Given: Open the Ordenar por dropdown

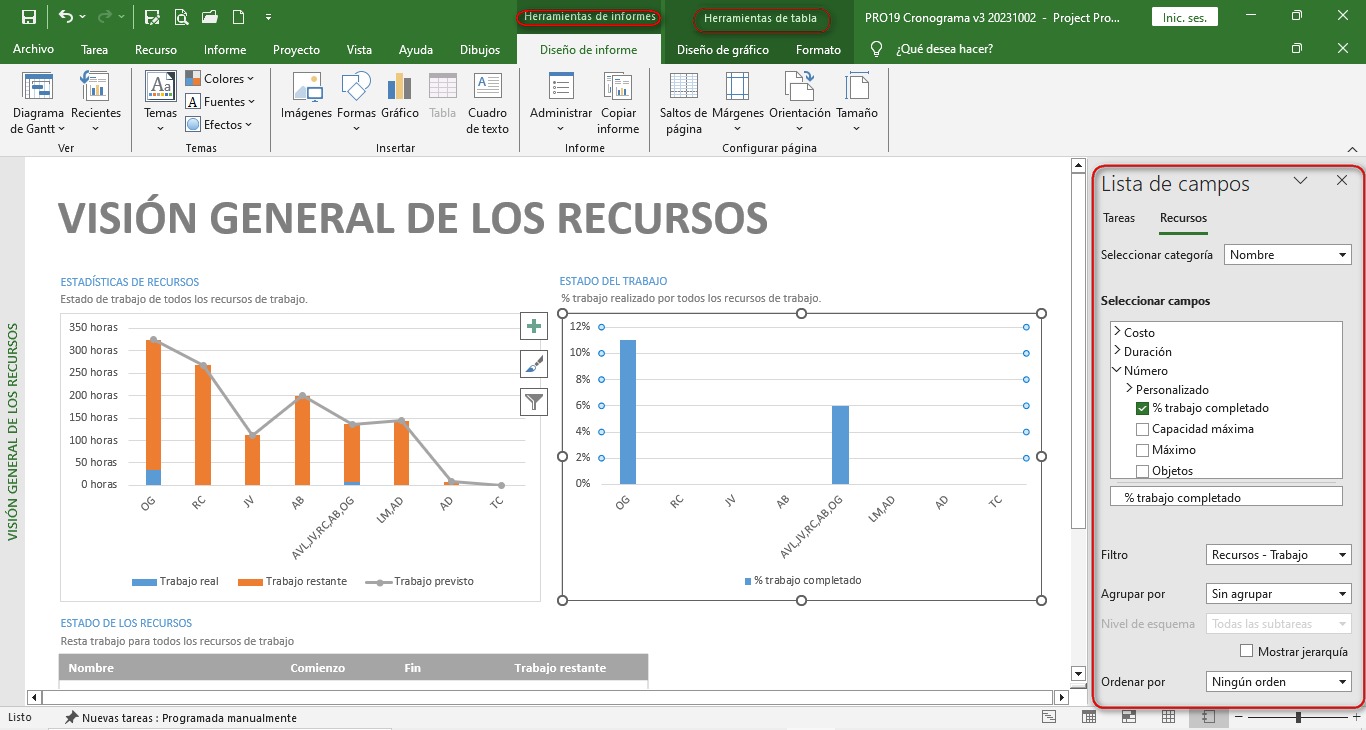Looking at the screenshot, I should (1278, 682).
